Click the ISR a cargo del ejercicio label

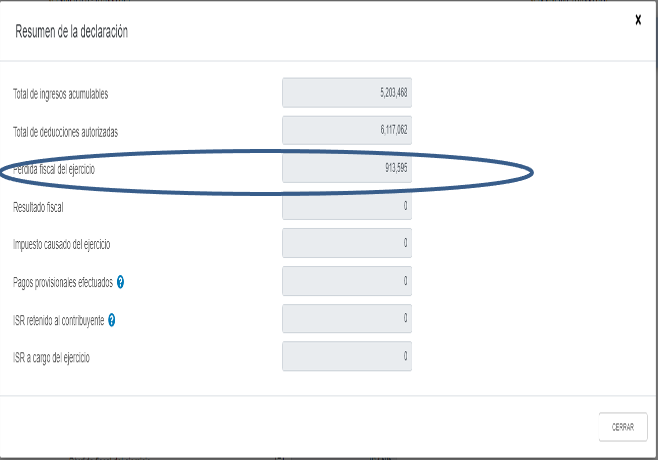coord(51,358)
